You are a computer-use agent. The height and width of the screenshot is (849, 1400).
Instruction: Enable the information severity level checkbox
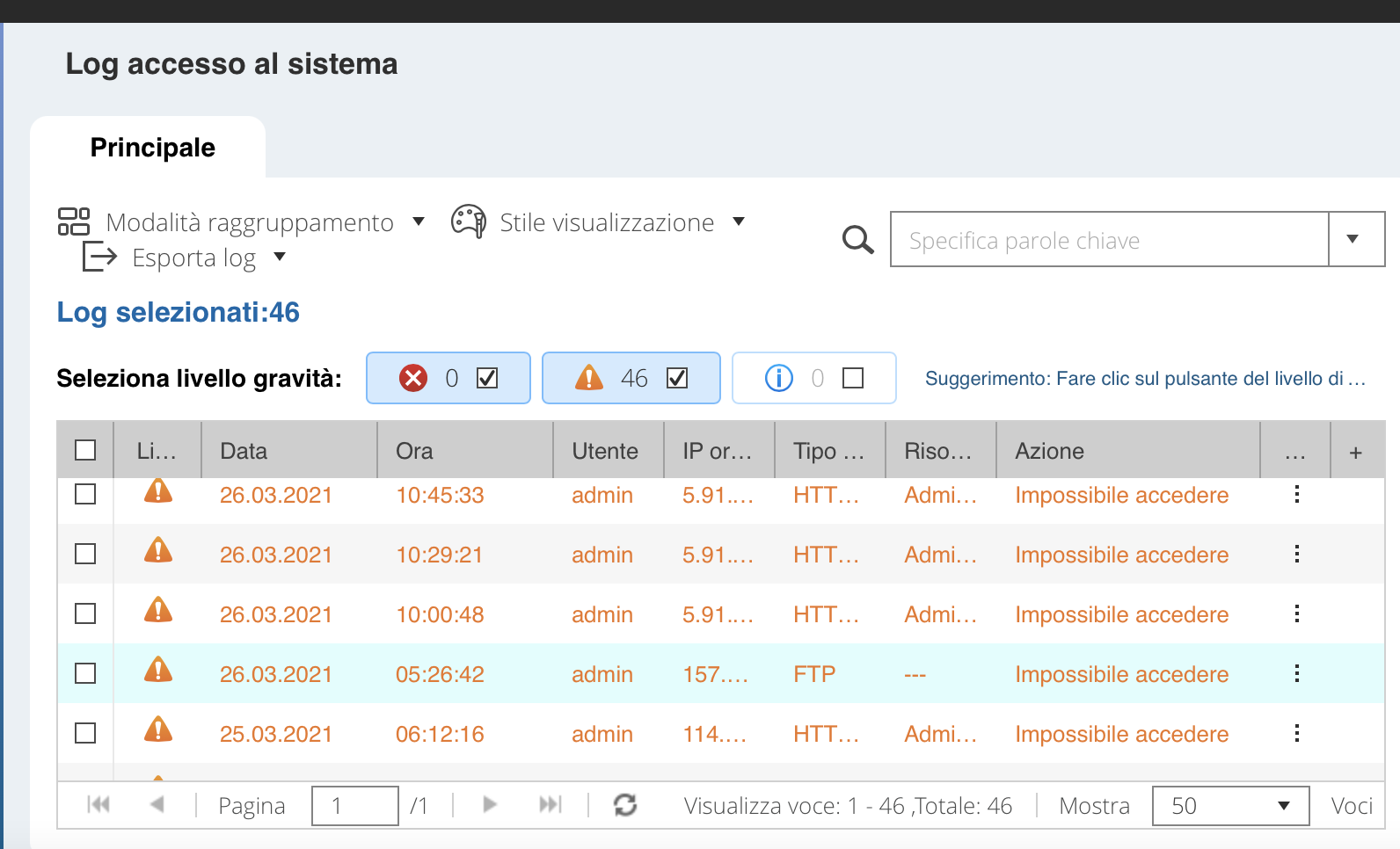click(852, 378)
